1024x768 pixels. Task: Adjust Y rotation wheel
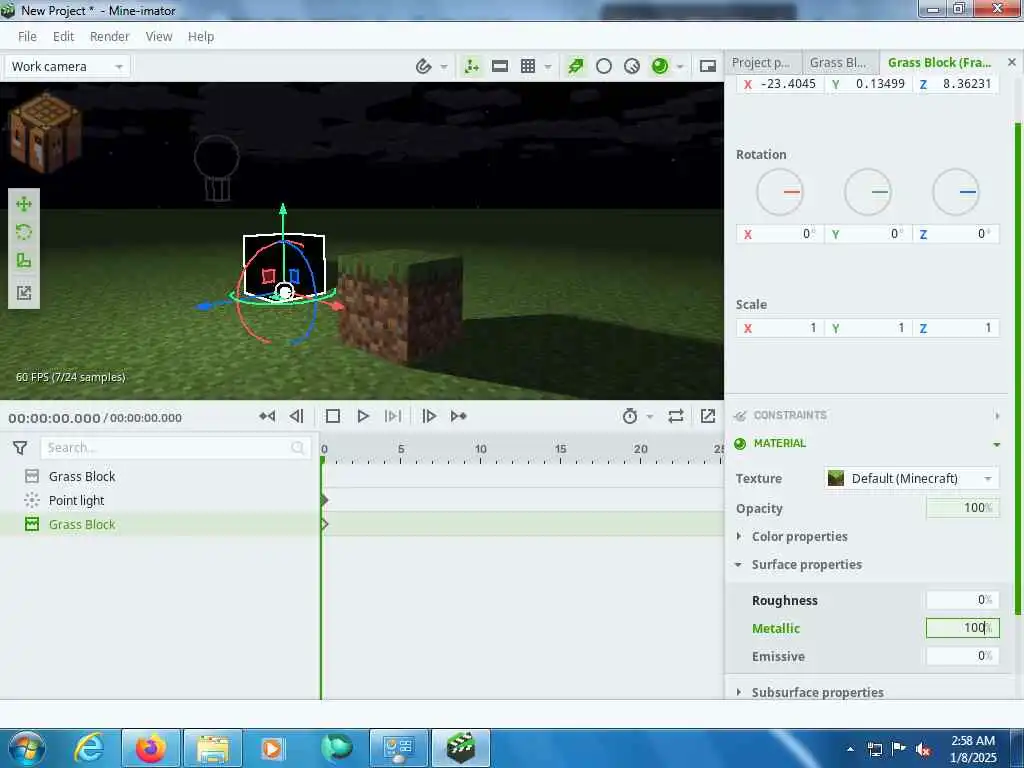click(867, 192)
